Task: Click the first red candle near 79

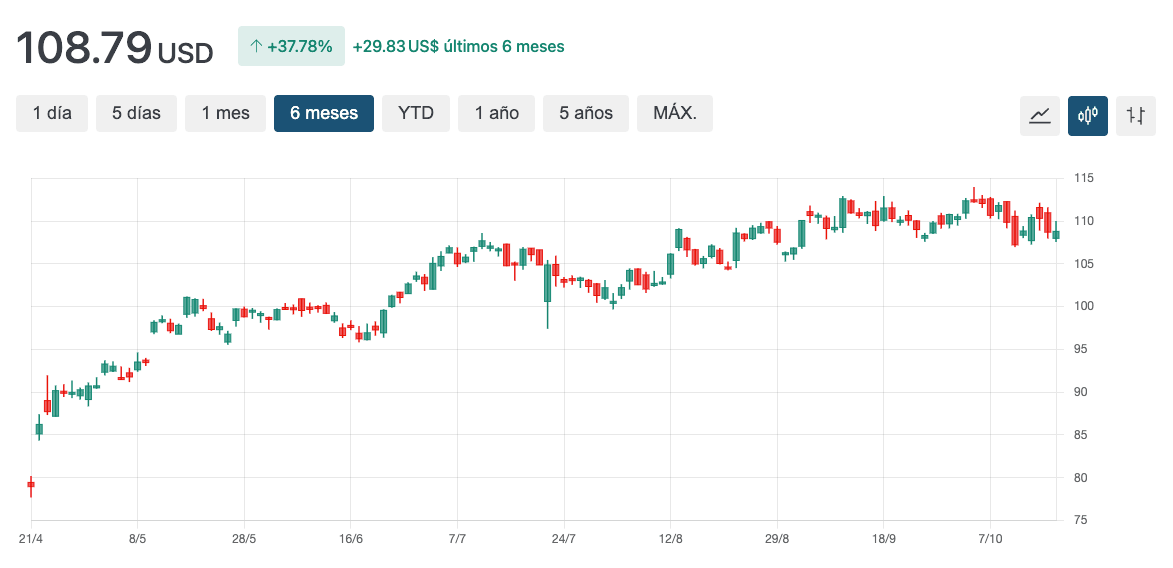Action: (31, 484)
